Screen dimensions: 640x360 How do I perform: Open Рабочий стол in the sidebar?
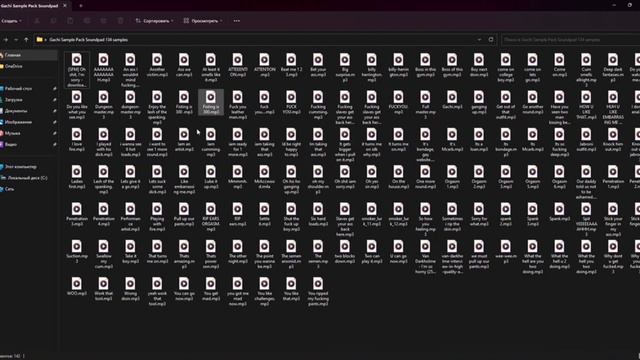click(29, 88)
